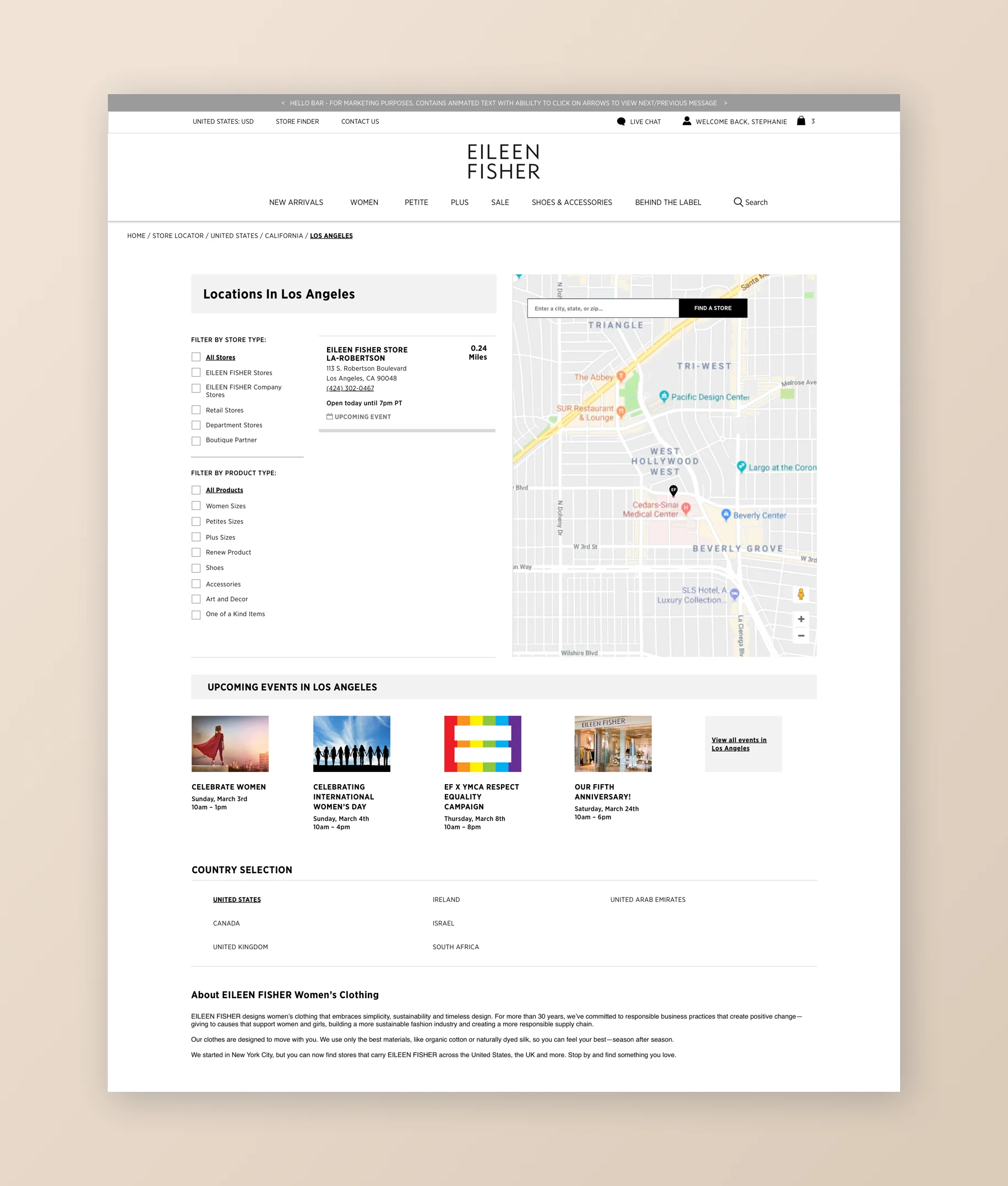Click View all events in Los Angeles
1008x1186 pixels.
(x=739, y=744)
